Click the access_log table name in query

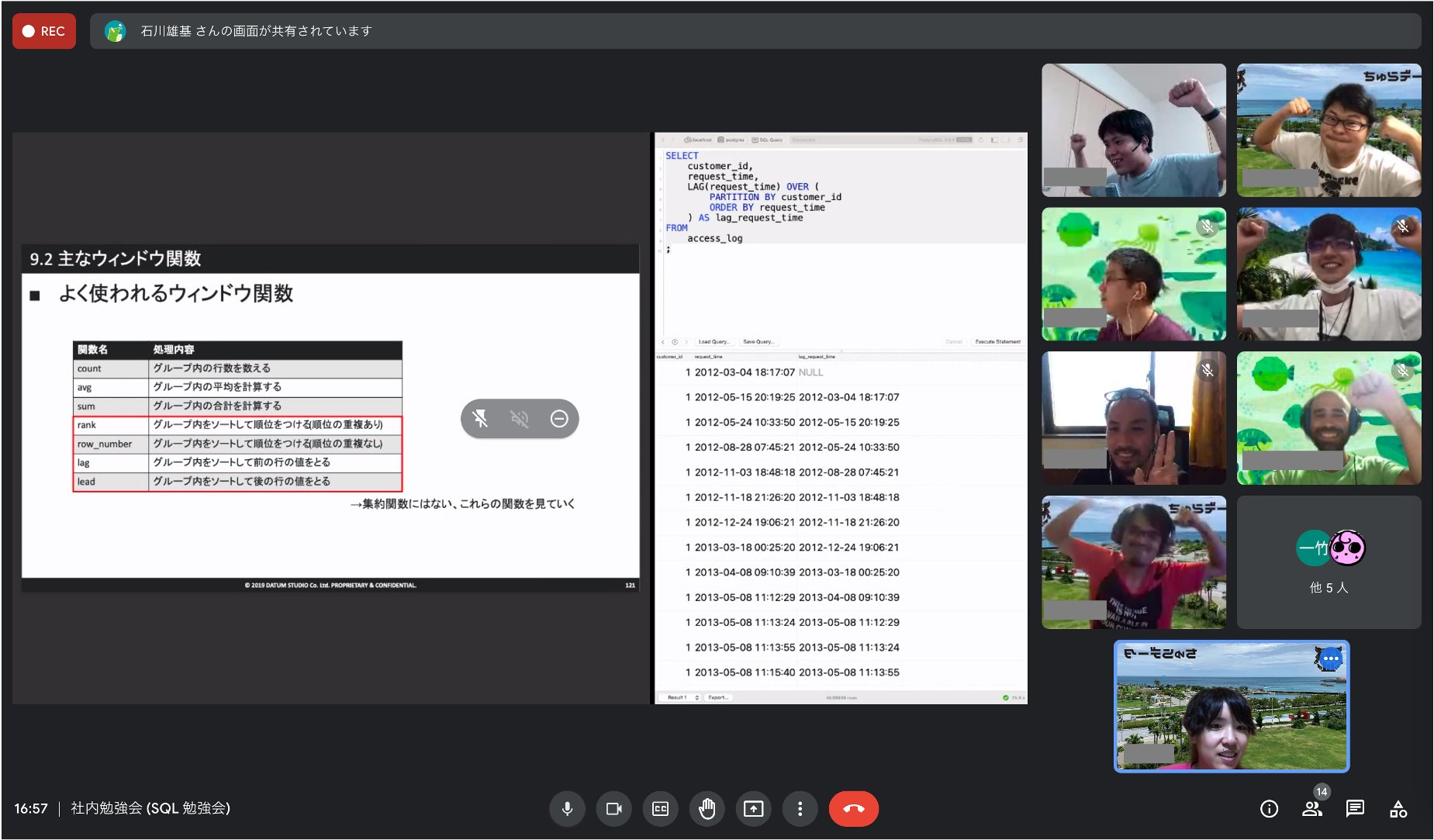714,238
